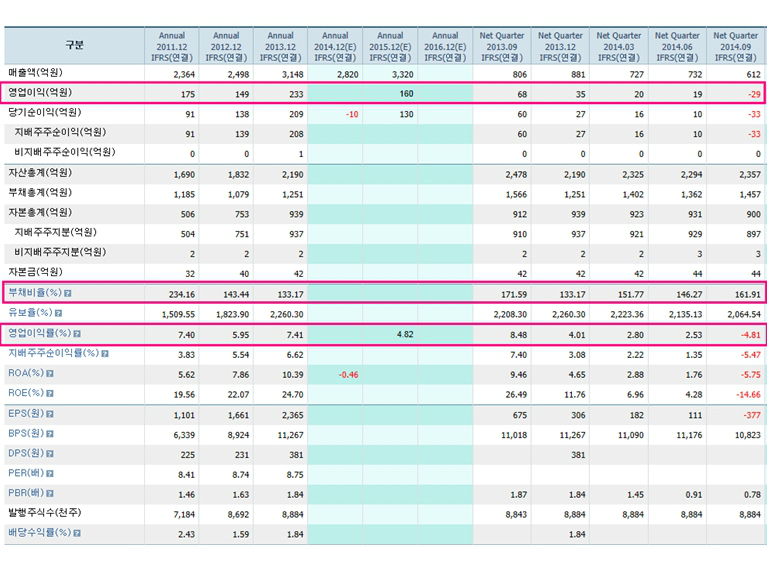Image resolution: width=767 pixels, height=565 pixels.
Task: Select the Annual 2015.12(E) column header
Action: 390,46
